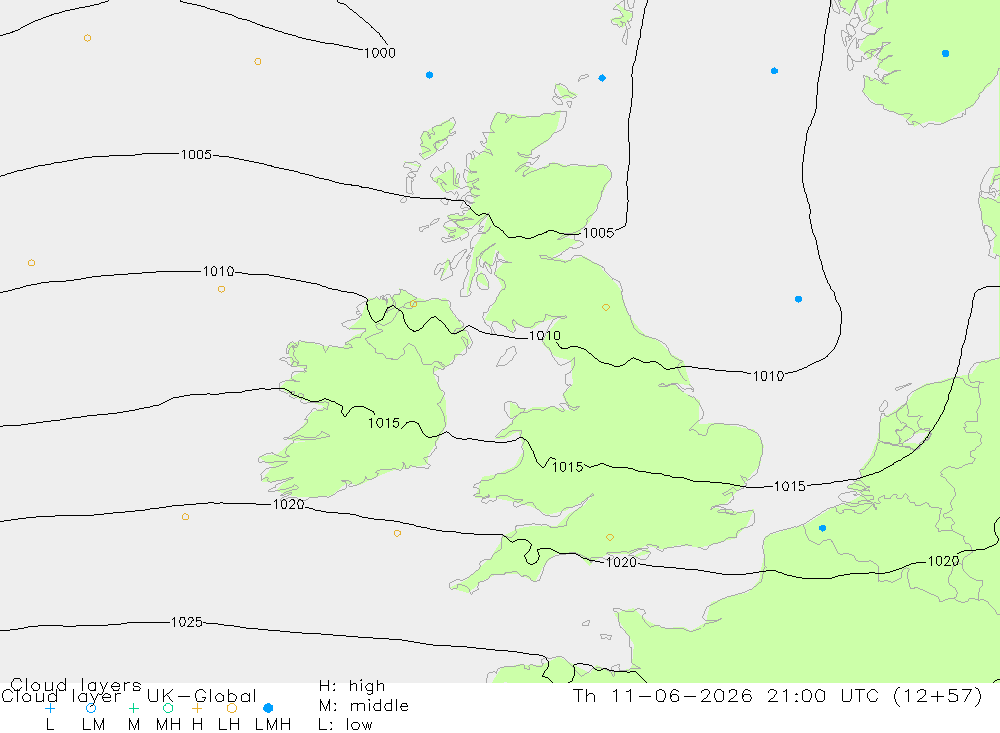The width and height of the screenshot is (1000, 733).
Task: Click the 1020 label in the English Channel
Action: coord(621,562)
